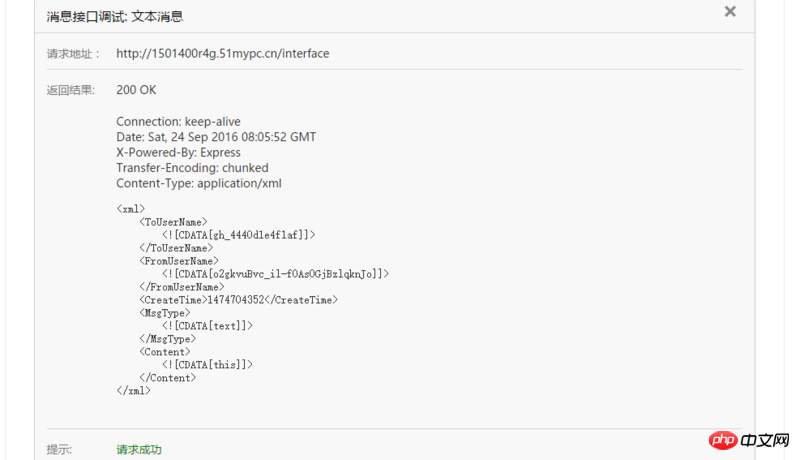Click the 200 OK status text
The width and height of the screenshot is (800, 460).
click(136, 89)
